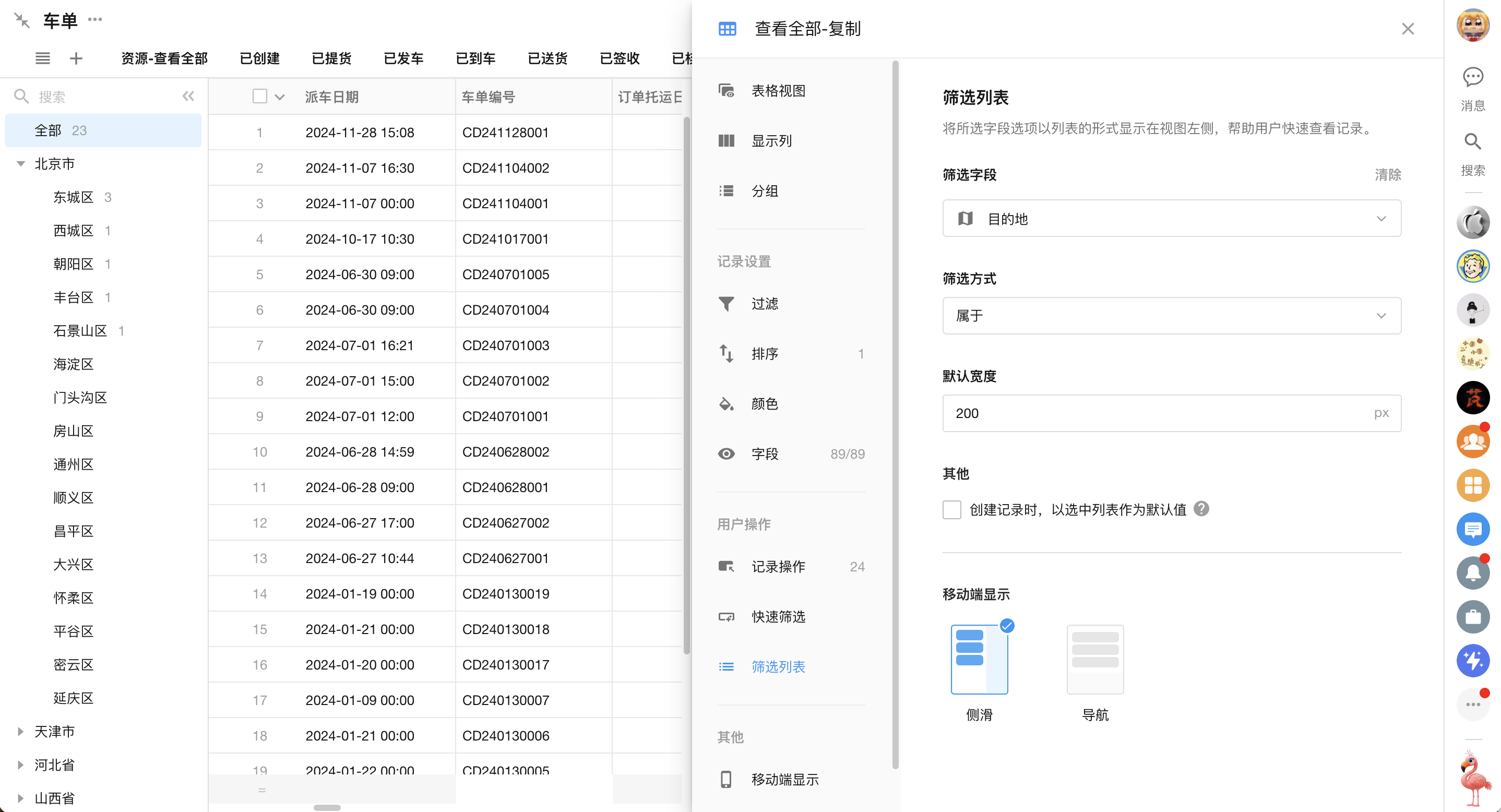This screenshot has height=812, width=1501.
Task: Open the dropdown arrow beside header checkbox
Action: click(280, 97)
